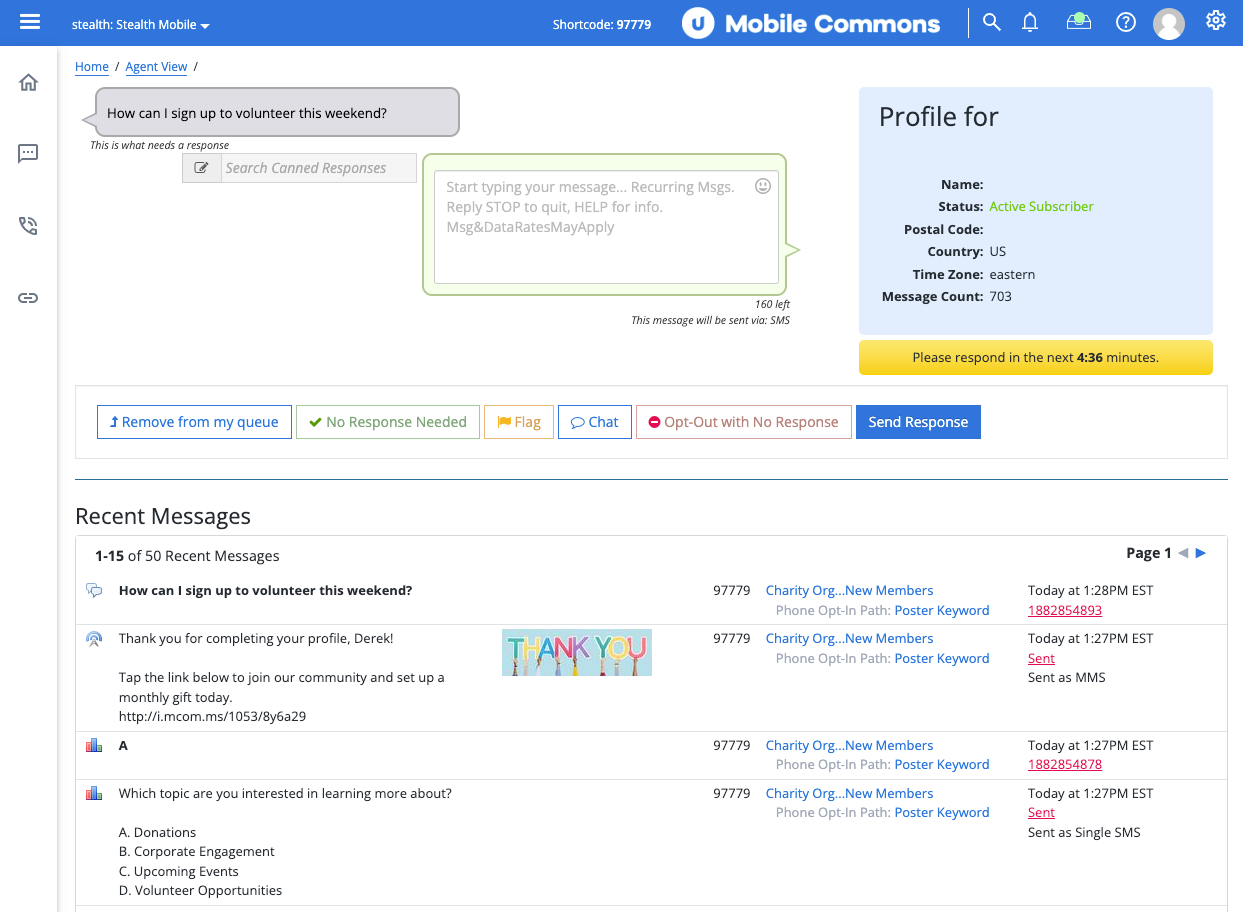Open the search magnifying glass icon
Viewport: 1243px width, 912px height.
click(991, 20)
